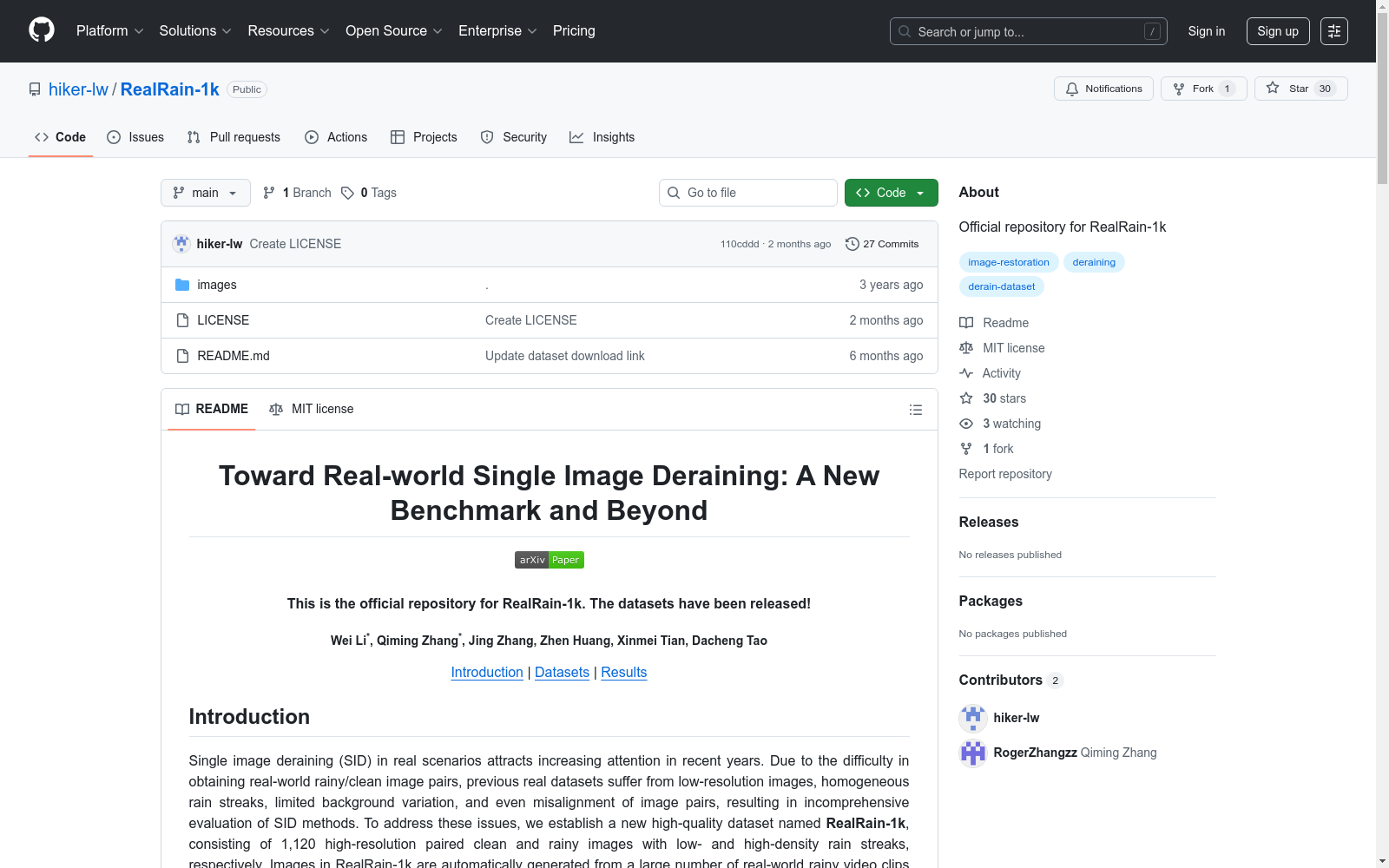Open the hiker-lw contributor avatar
The width and height of the screenshot is (1389, 868).
(973, 718)
